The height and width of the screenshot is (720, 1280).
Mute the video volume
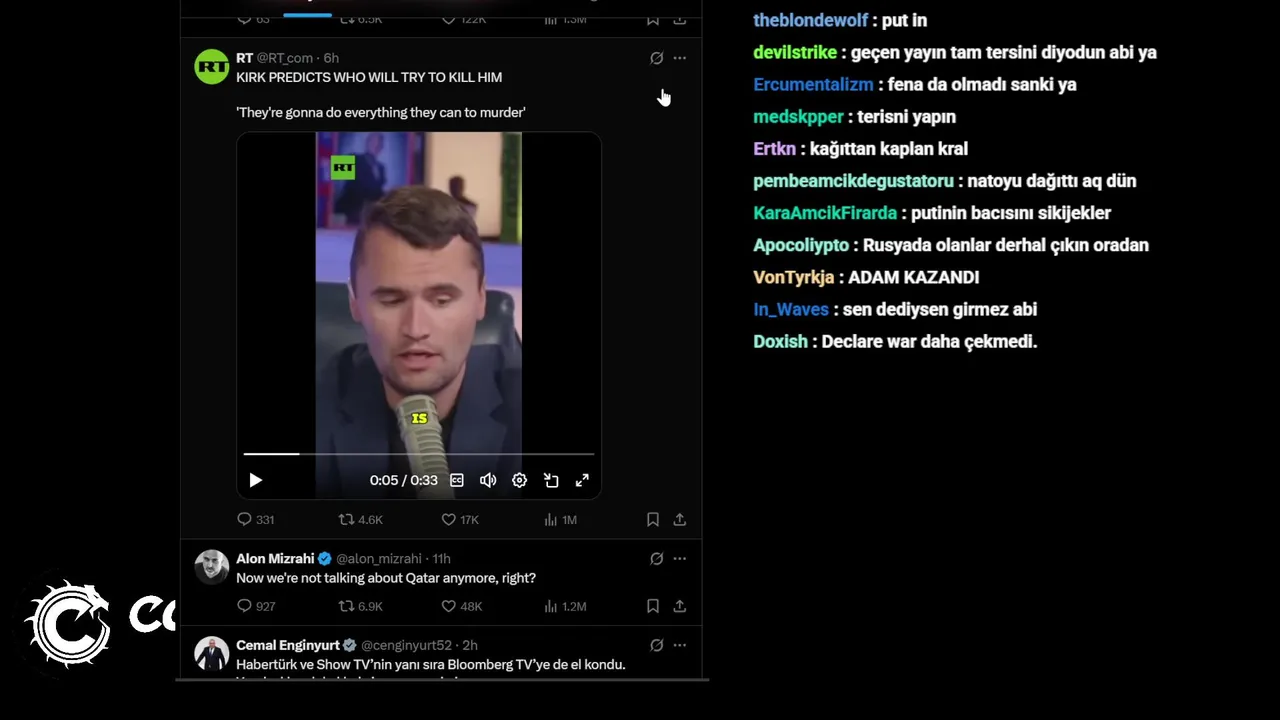tap(488, 480)
